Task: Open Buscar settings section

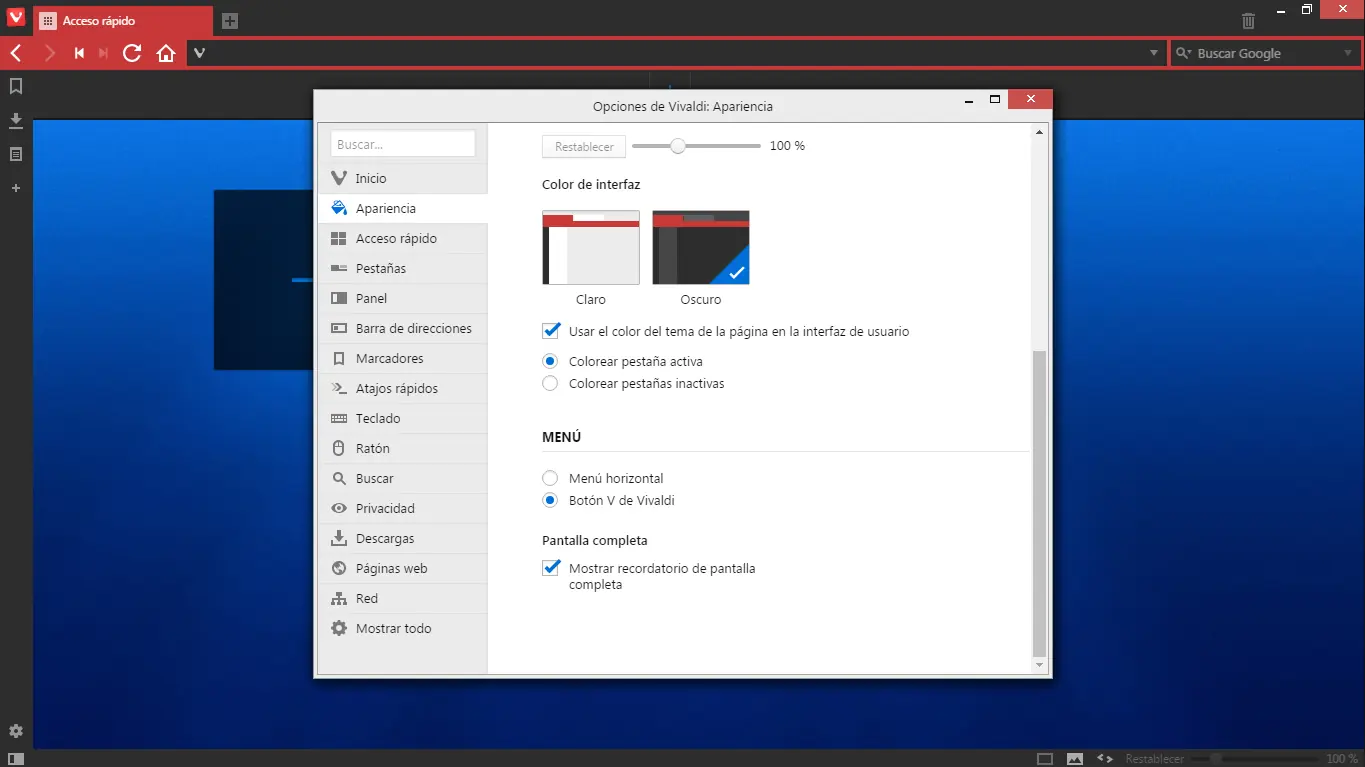Action: click(402, 478)
